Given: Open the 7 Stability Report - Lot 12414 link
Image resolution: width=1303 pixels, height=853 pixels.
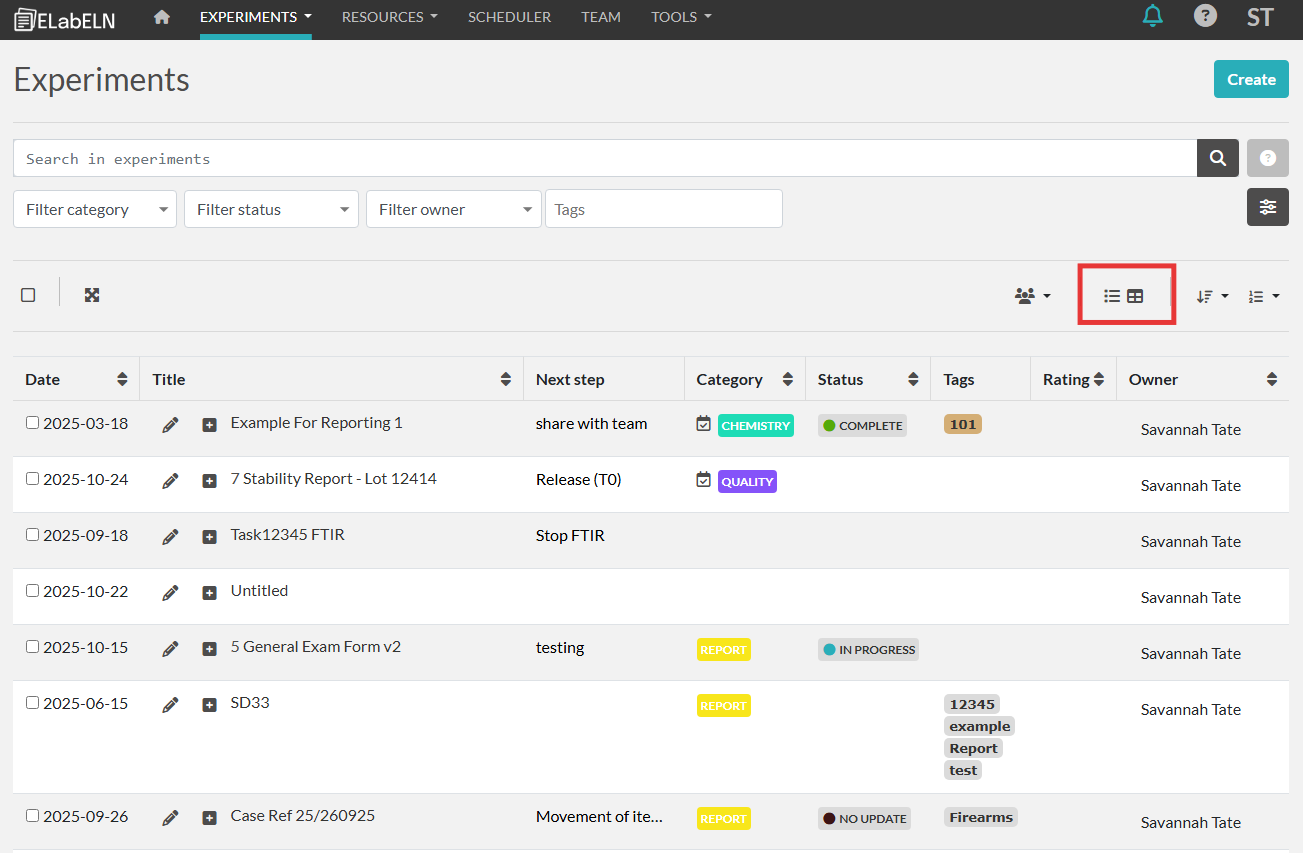Looking at the screenshot, I should coord(333,479).
